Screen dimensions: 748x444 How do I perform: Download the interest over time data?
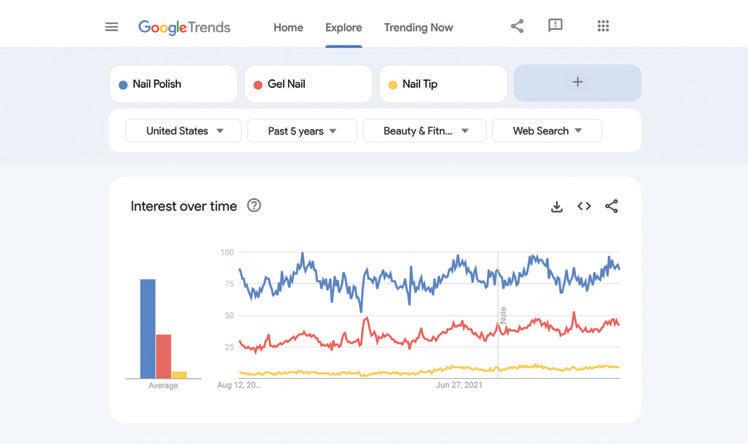point(557,206)
